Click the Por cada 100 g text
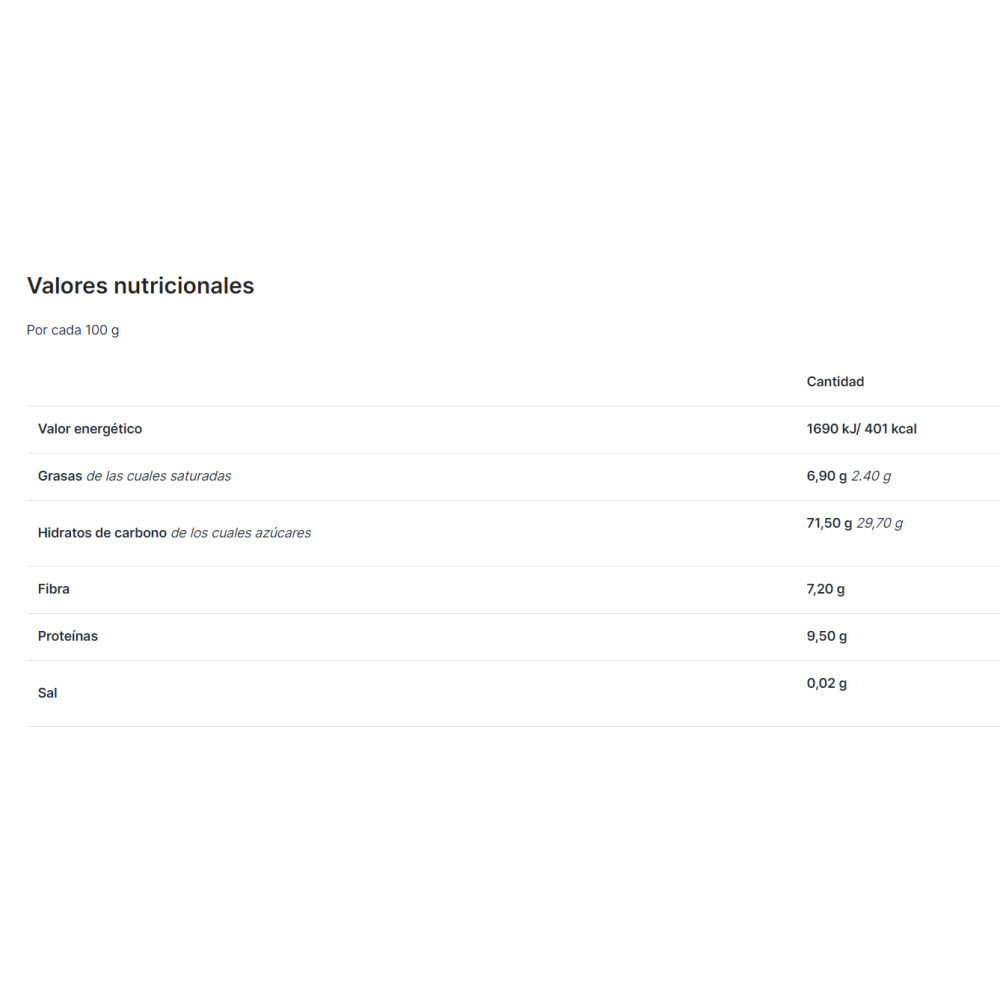1000x1000 pixels. [x=73, y=330]
